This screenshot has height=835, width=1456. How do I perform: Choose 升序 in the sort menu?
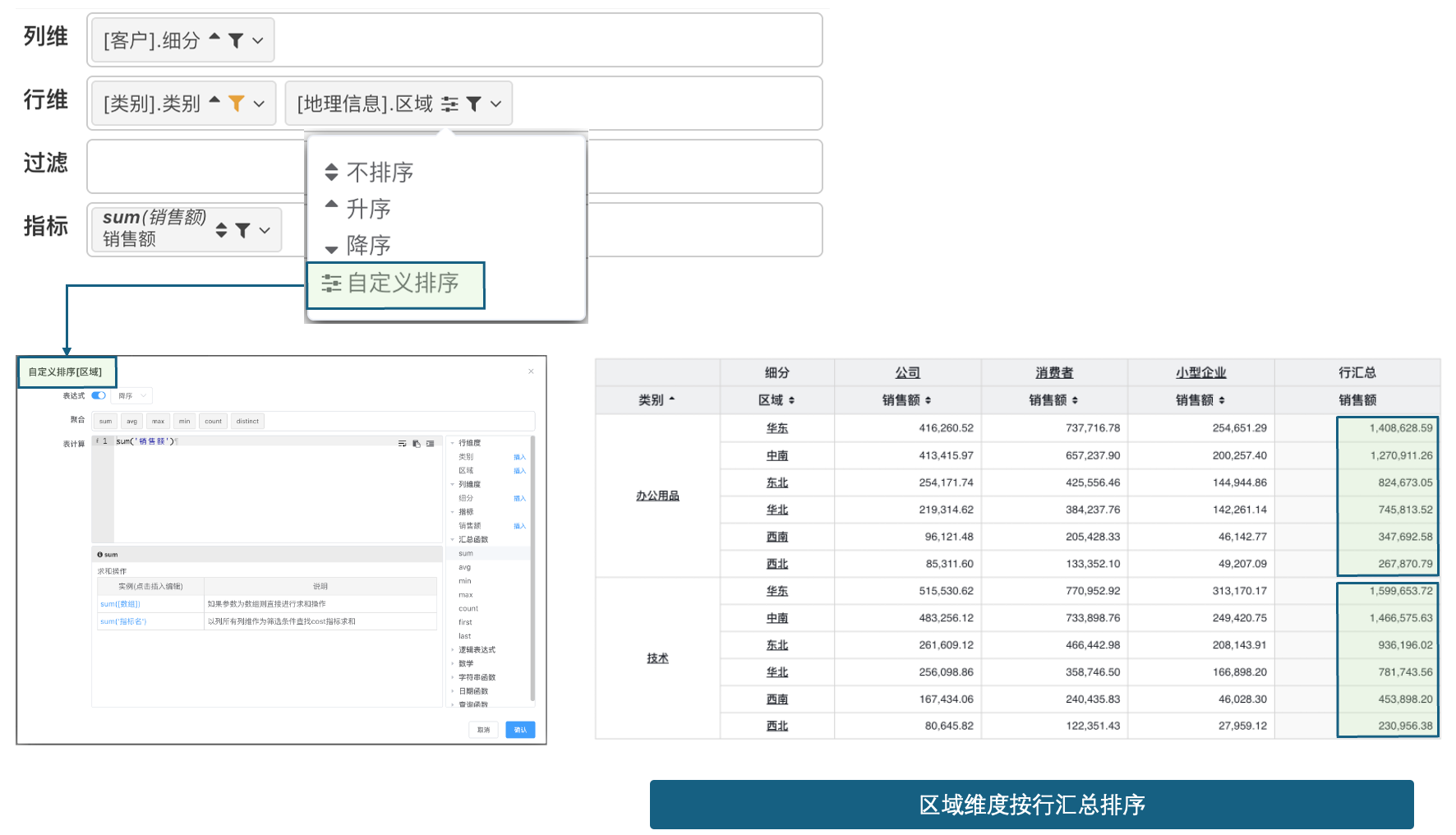pos(357,209)
